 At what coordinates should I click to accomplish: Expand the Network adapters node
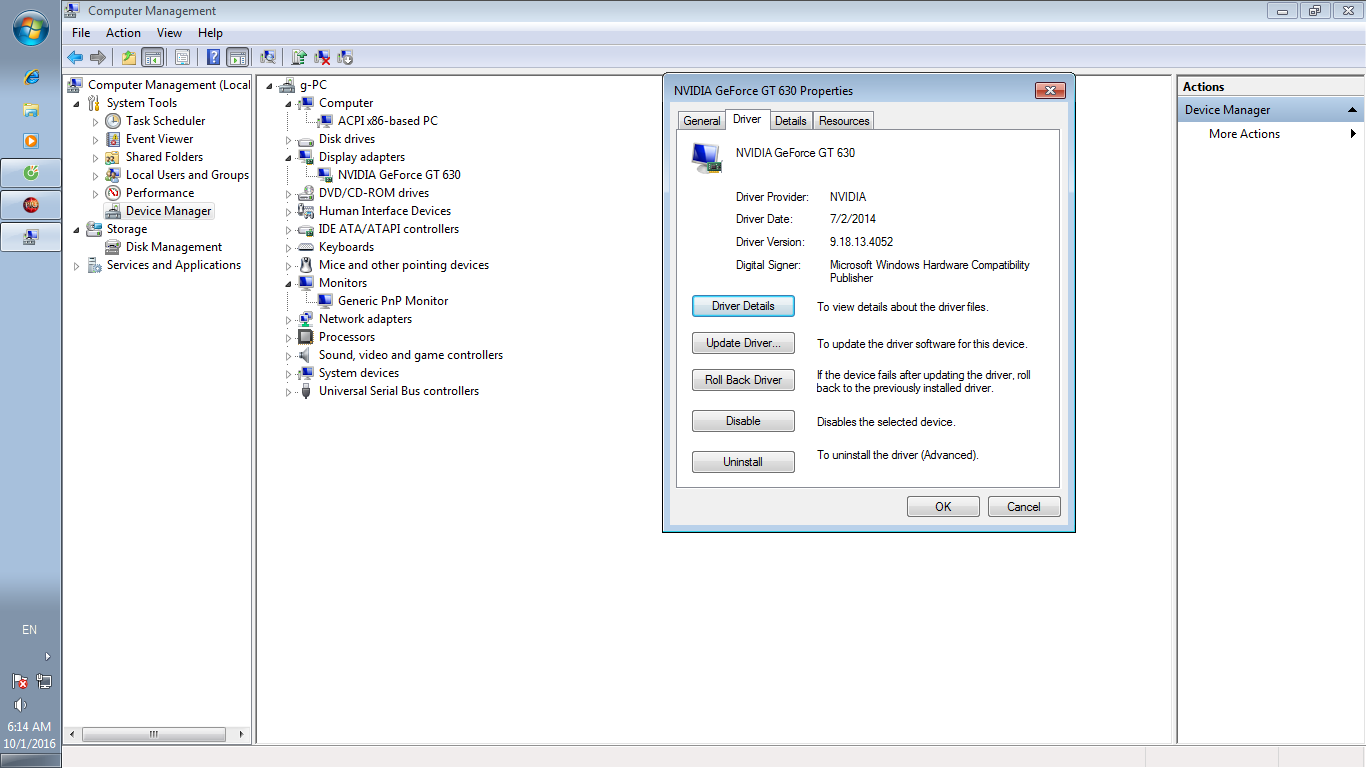pyautogui.click(x=288, y=320)
